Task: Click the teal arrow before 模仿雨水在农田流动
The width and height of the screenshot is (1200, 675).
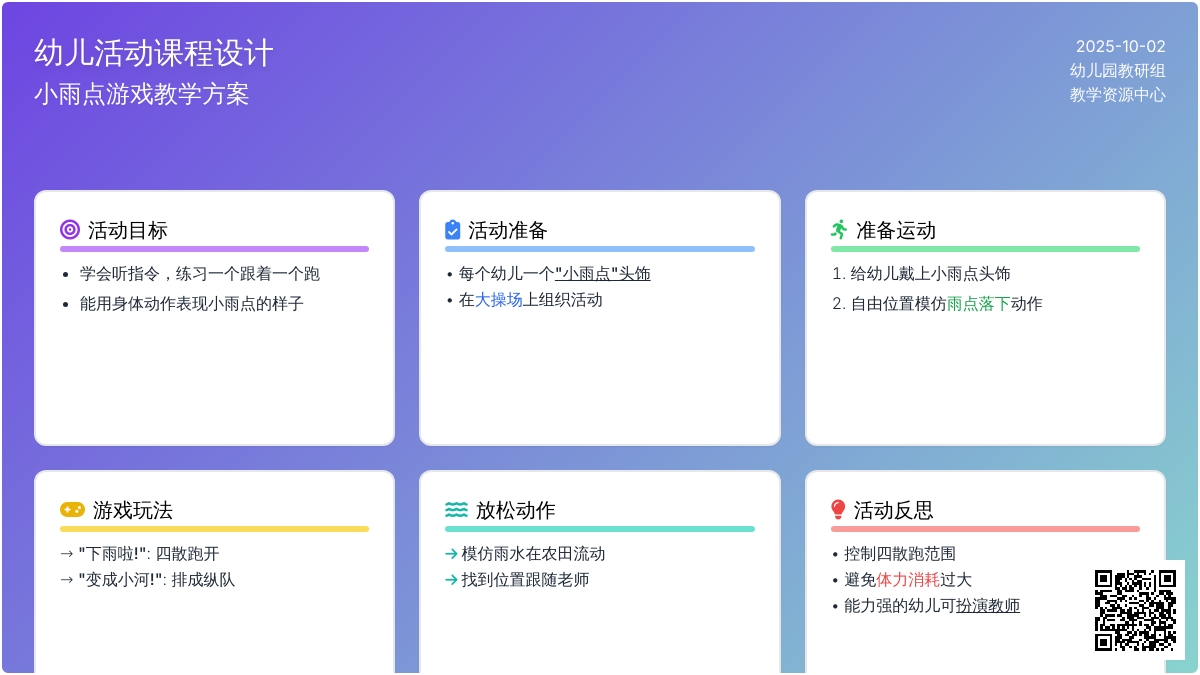Action: [x=451, y=554]
